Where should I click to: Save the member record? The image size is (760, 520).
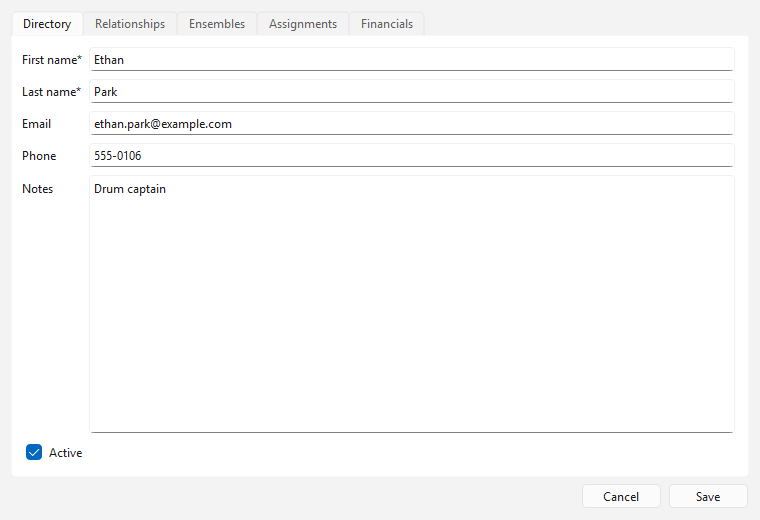(708, 496)
